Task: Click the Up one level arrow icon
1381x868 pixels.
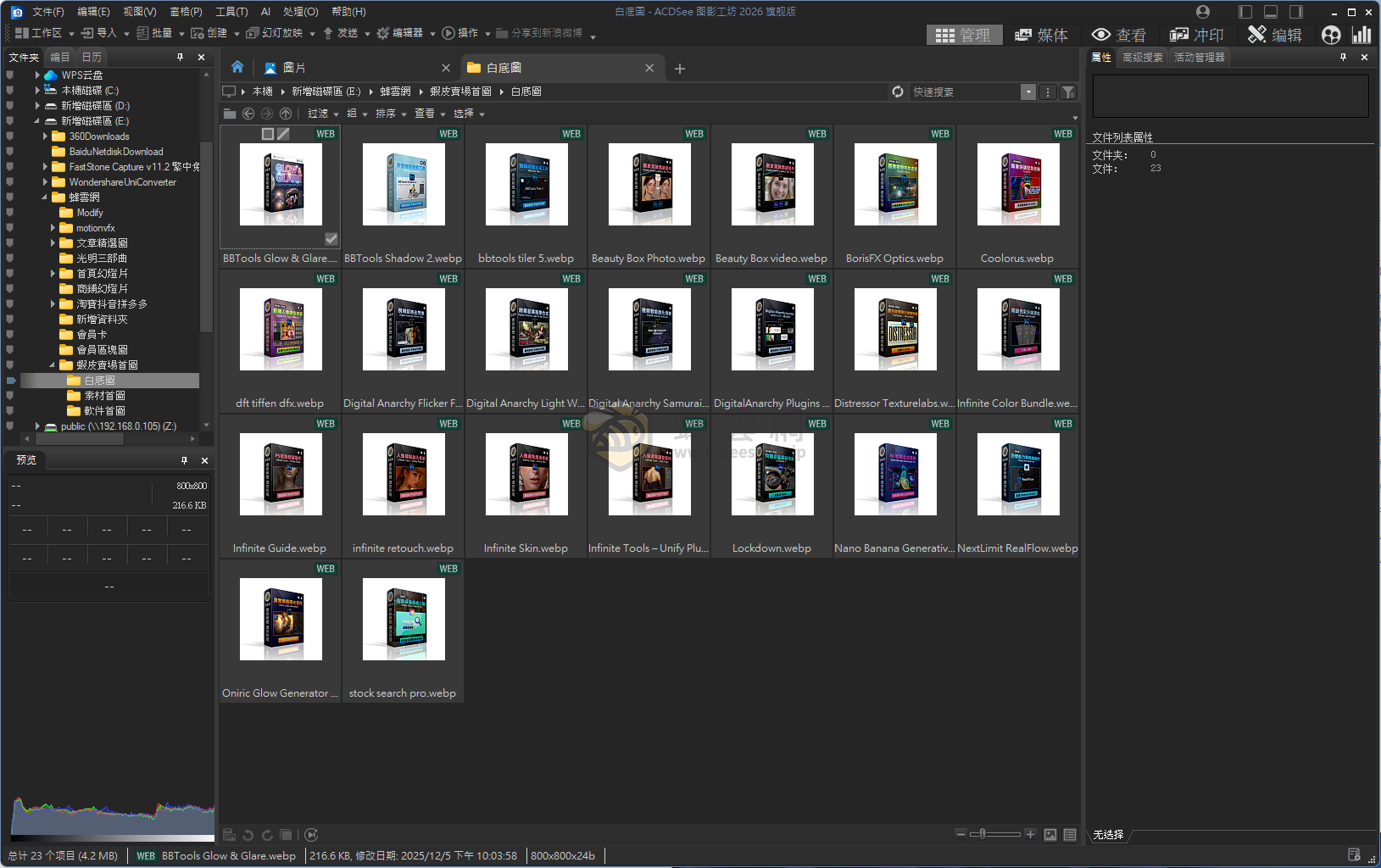Action: coord(286,114)
